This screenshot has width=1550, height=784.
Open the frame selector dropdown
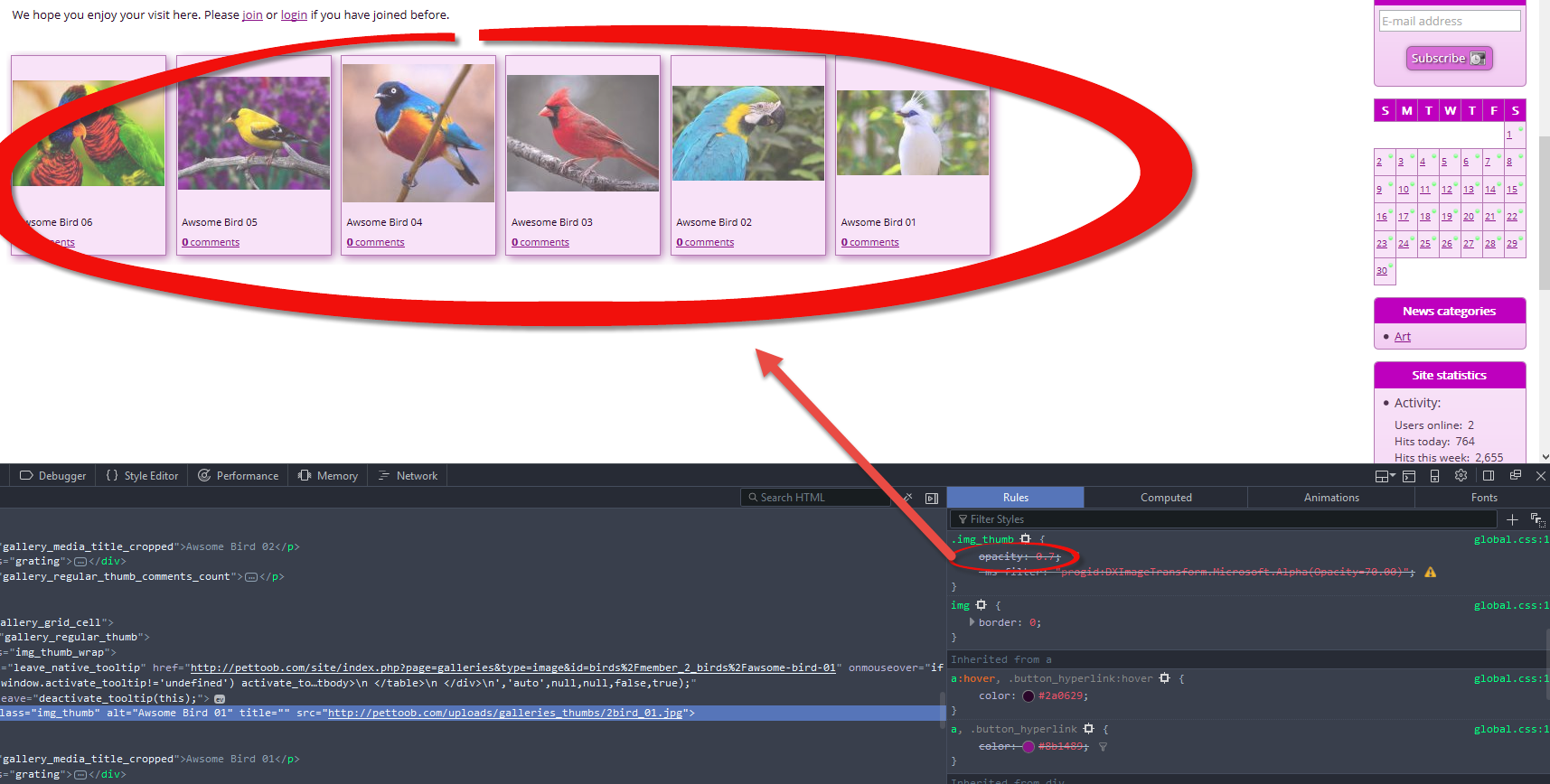(1384, 475)
